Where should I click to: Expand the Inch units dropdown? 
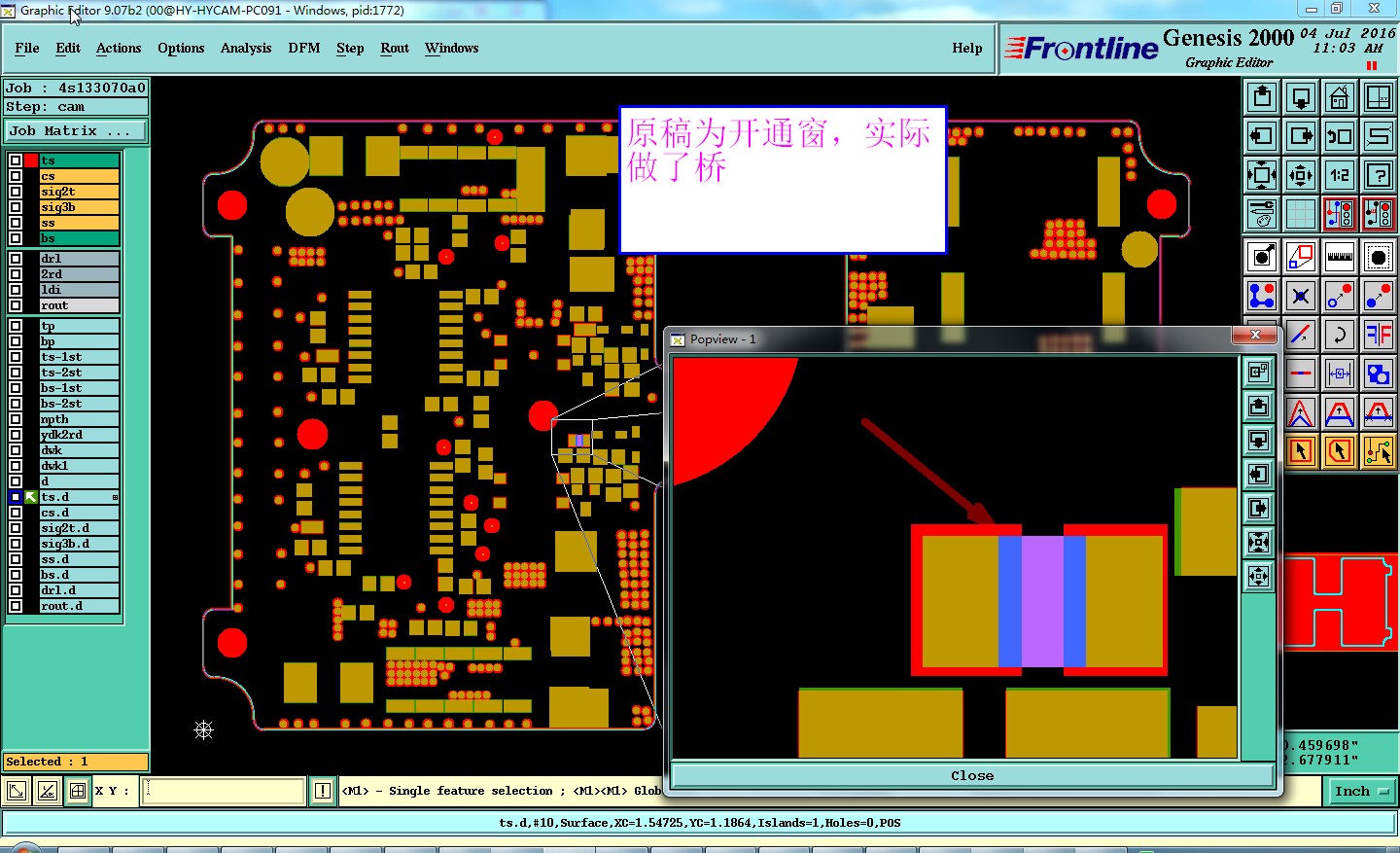tap(1360, 792)
